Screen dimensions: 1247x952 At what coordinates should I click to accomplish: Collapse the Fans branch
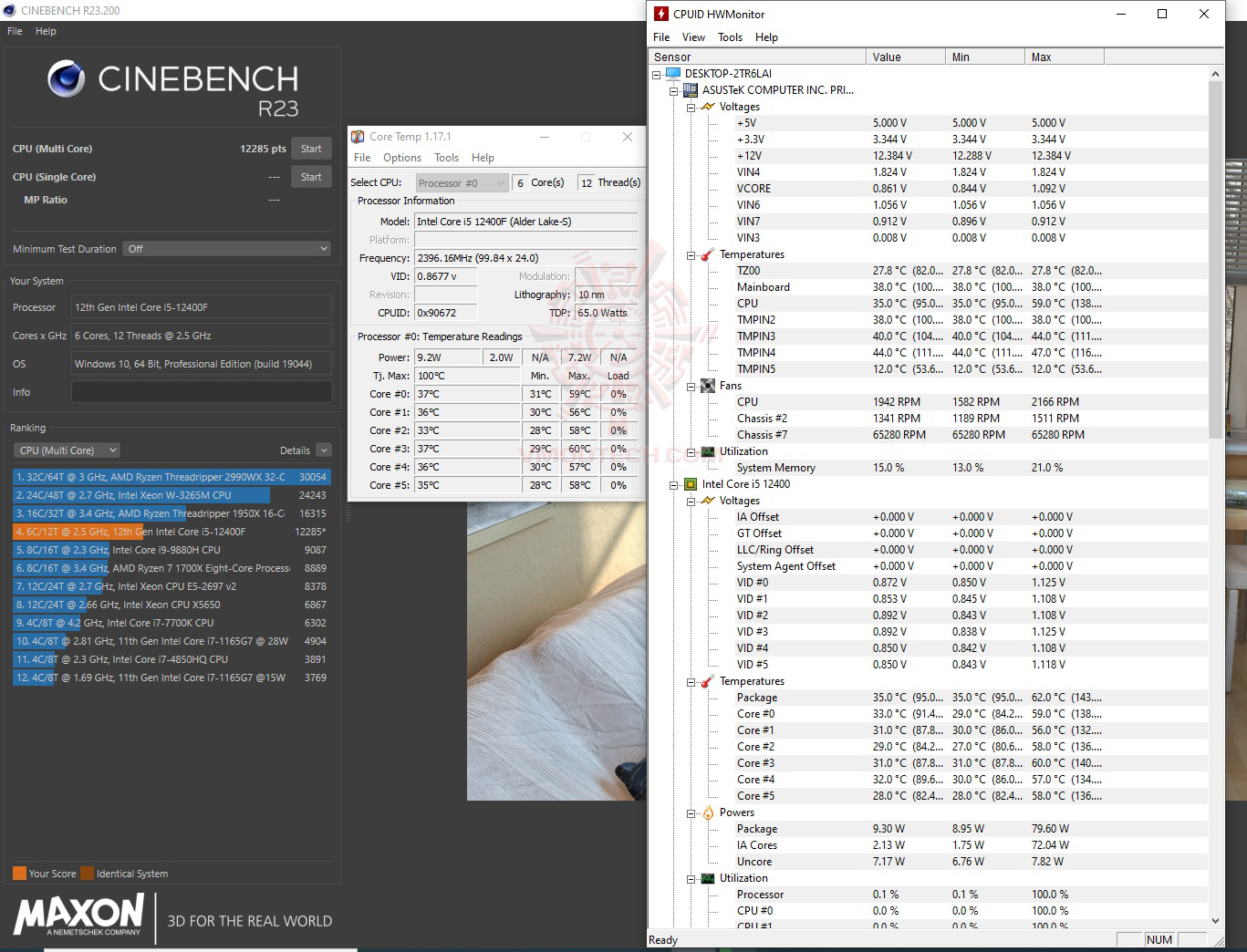click(691, 387)
